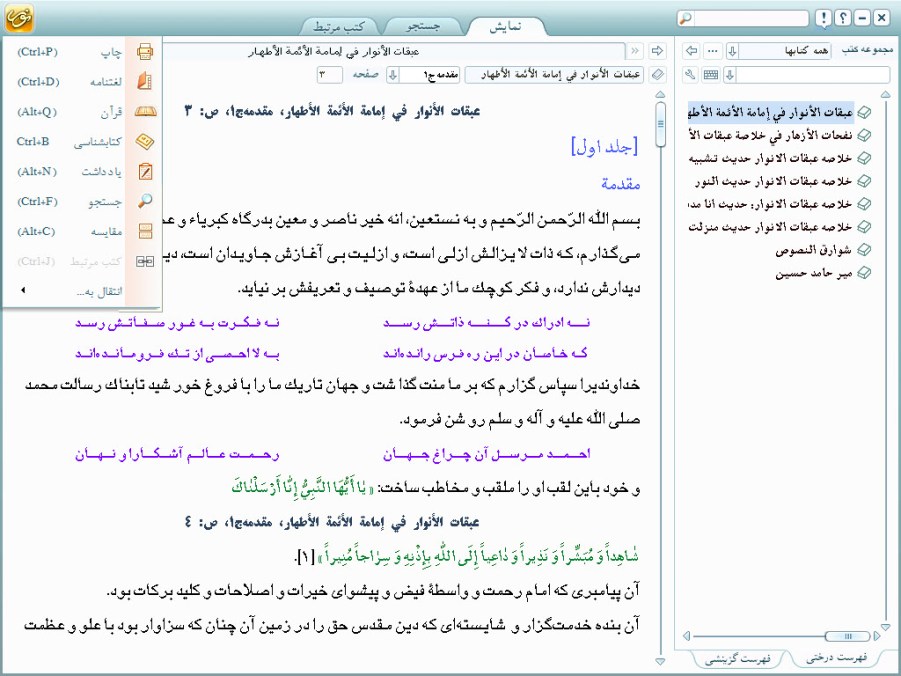This screenshot has width=901, height=676.
Task: Switch to the نمایش tab
Action: (x=505, y=26)
